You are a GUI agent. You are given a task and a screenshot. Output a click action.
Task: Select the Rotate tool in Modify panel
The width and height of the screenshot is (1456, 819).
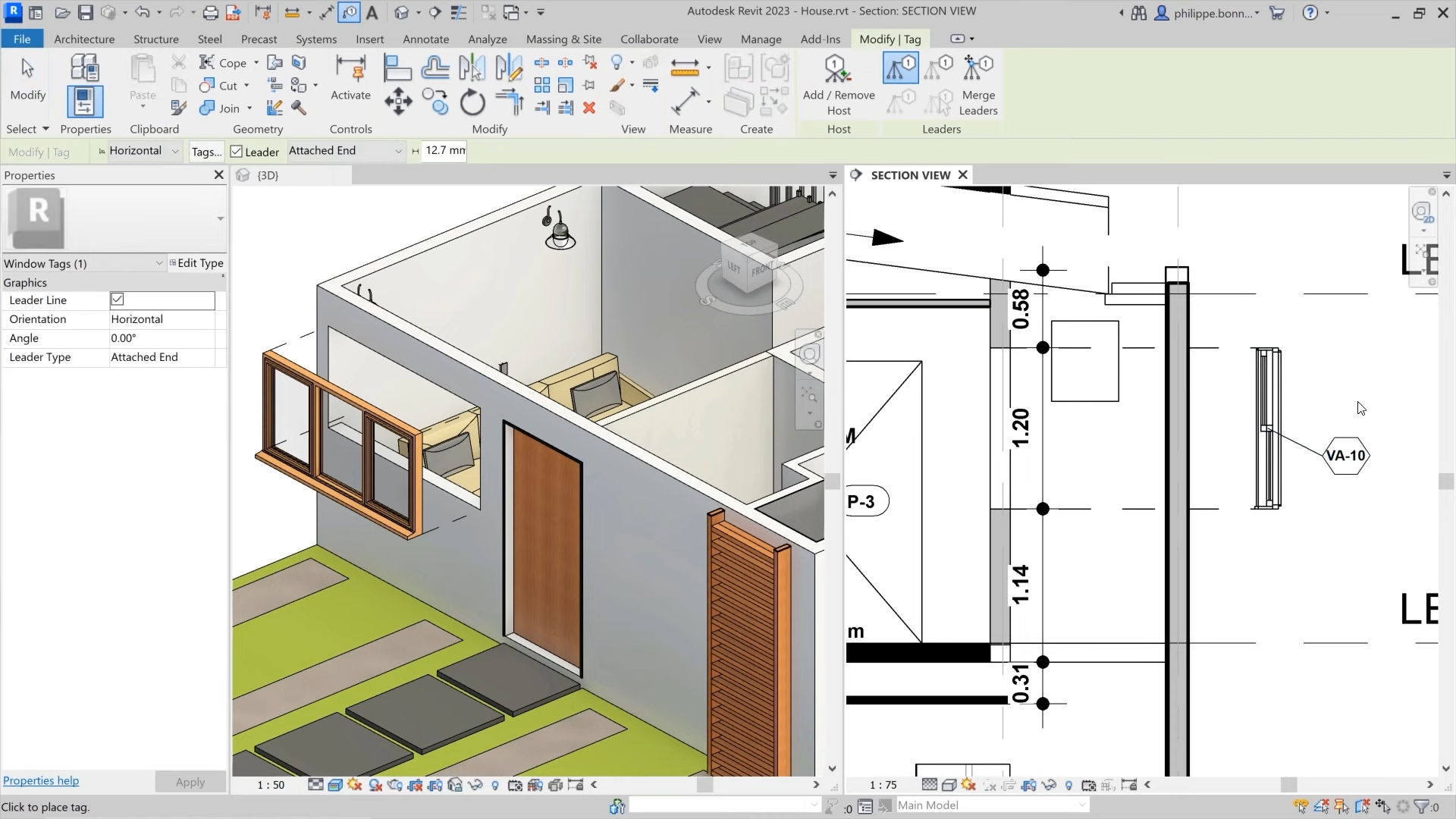coord(472,102)
